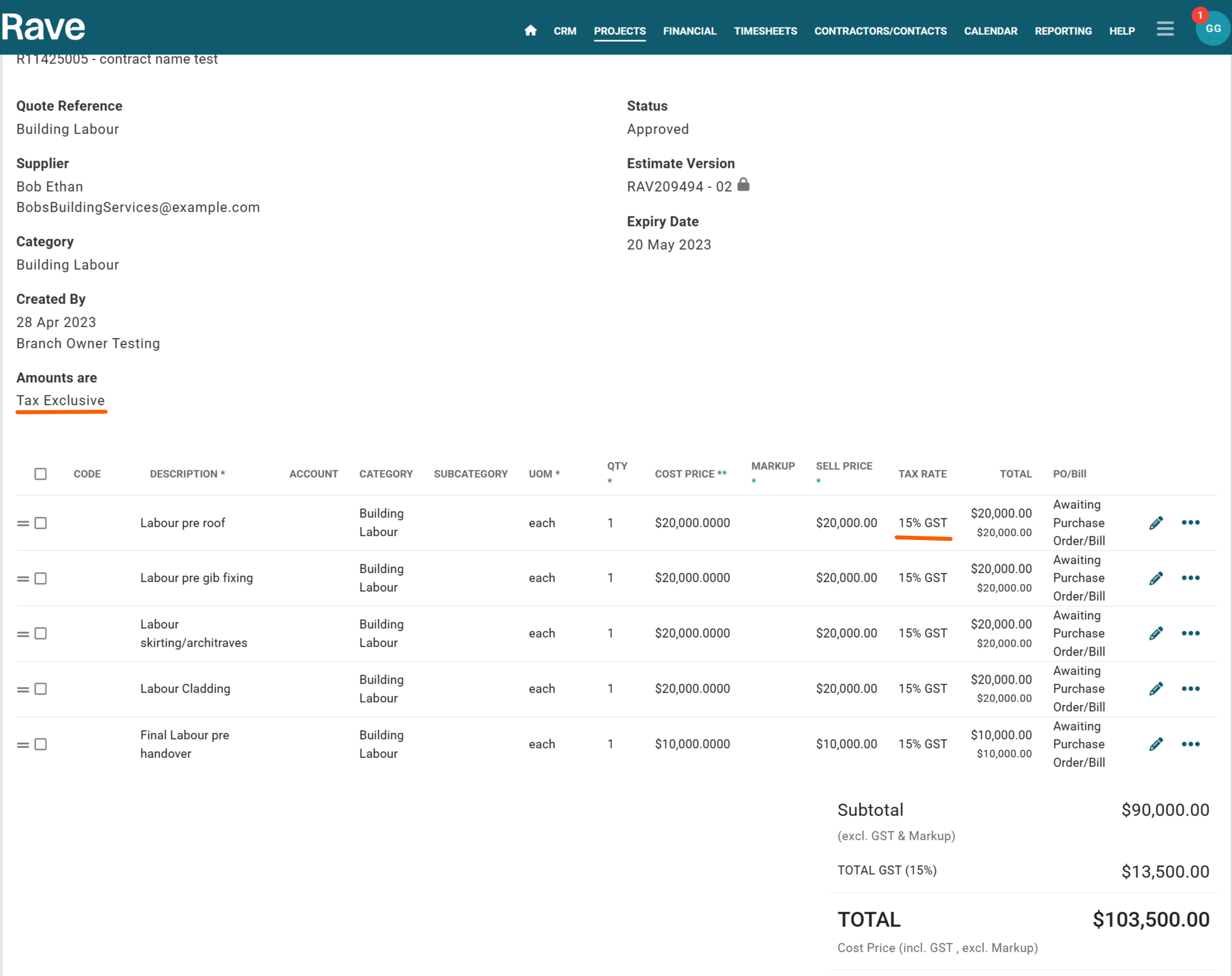This screenshot has width=1232, height=976.
Task: Tick the select-all checkbox in table header
Action: (41, 473)
